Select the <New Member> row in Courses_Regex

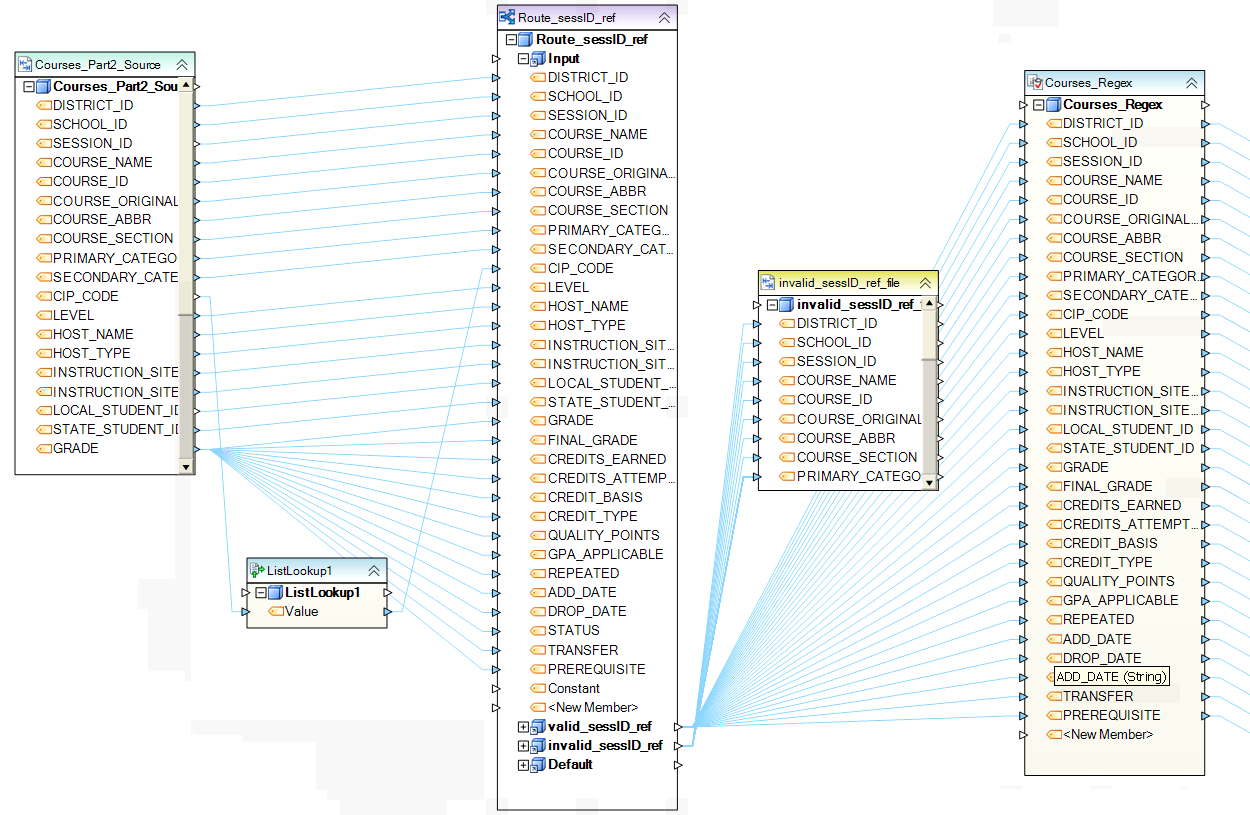[x=1107, y=735]
